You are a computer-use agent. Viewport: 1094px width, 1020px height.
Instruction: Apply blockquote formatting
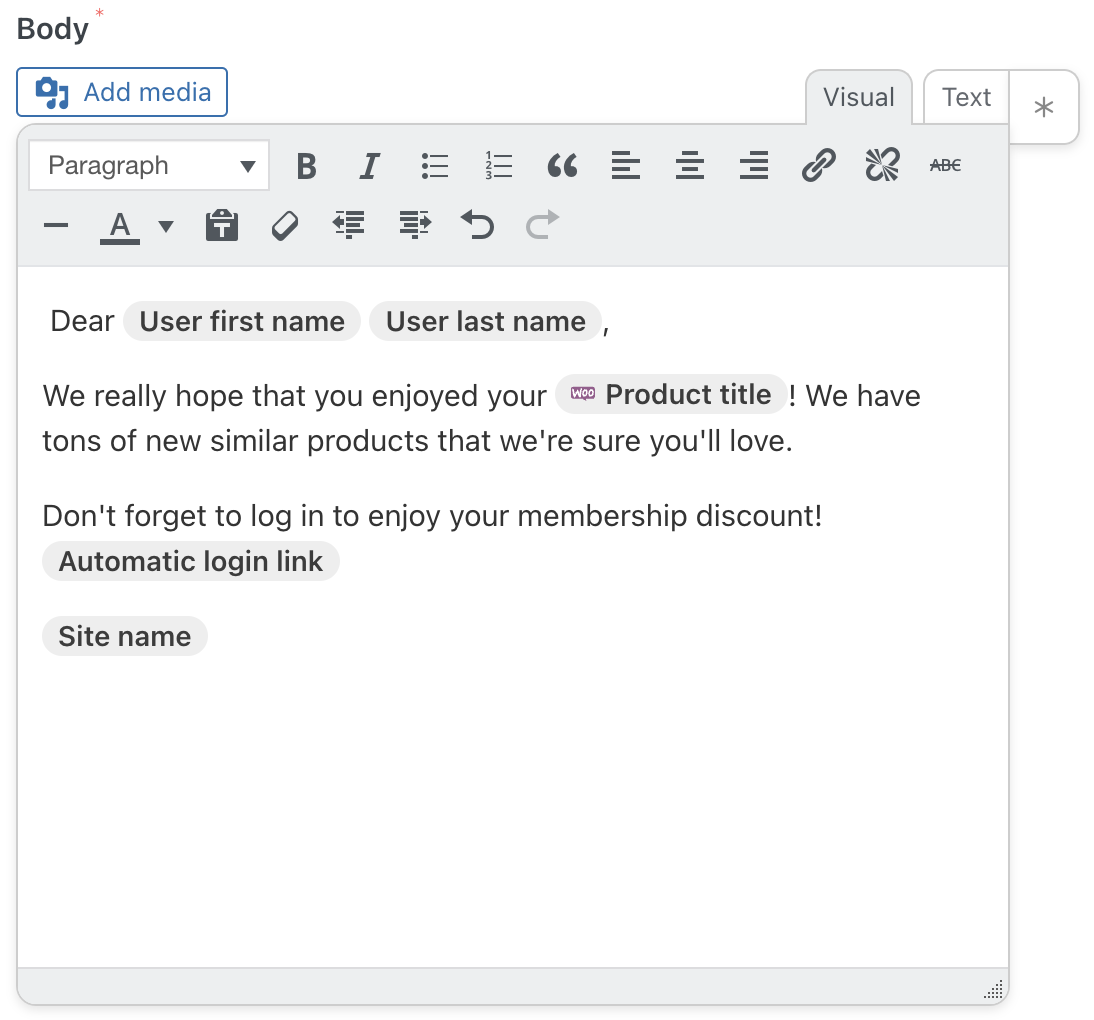[562, 166]
